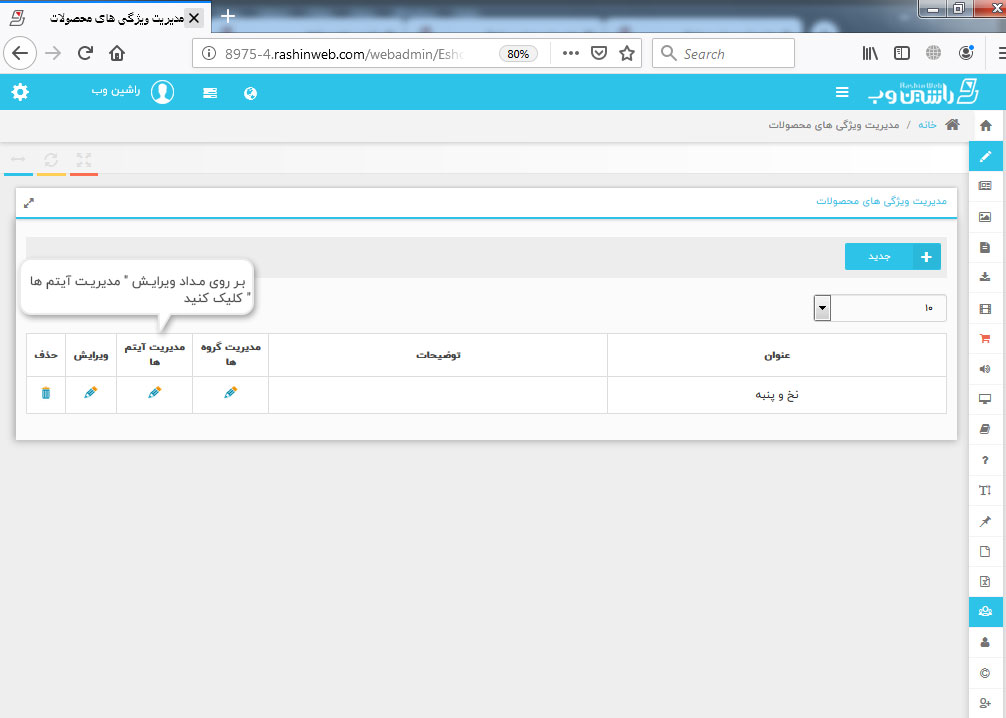Open the newspaper item in the sidebar
1006x718 pixels.
coord(985,186)
